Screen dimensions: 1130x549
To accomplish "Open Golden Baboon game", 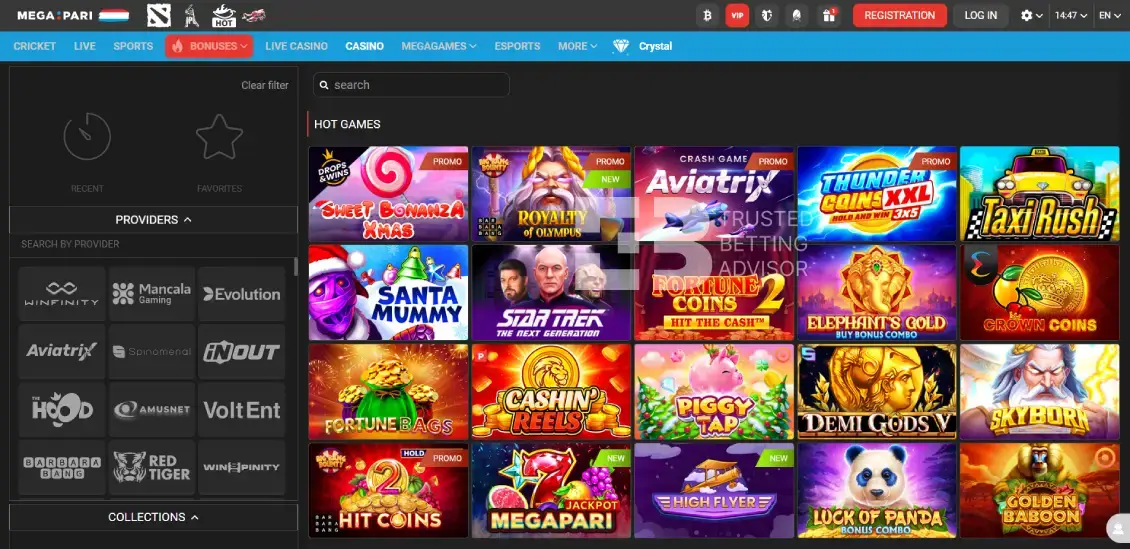I will [1040, 491].
